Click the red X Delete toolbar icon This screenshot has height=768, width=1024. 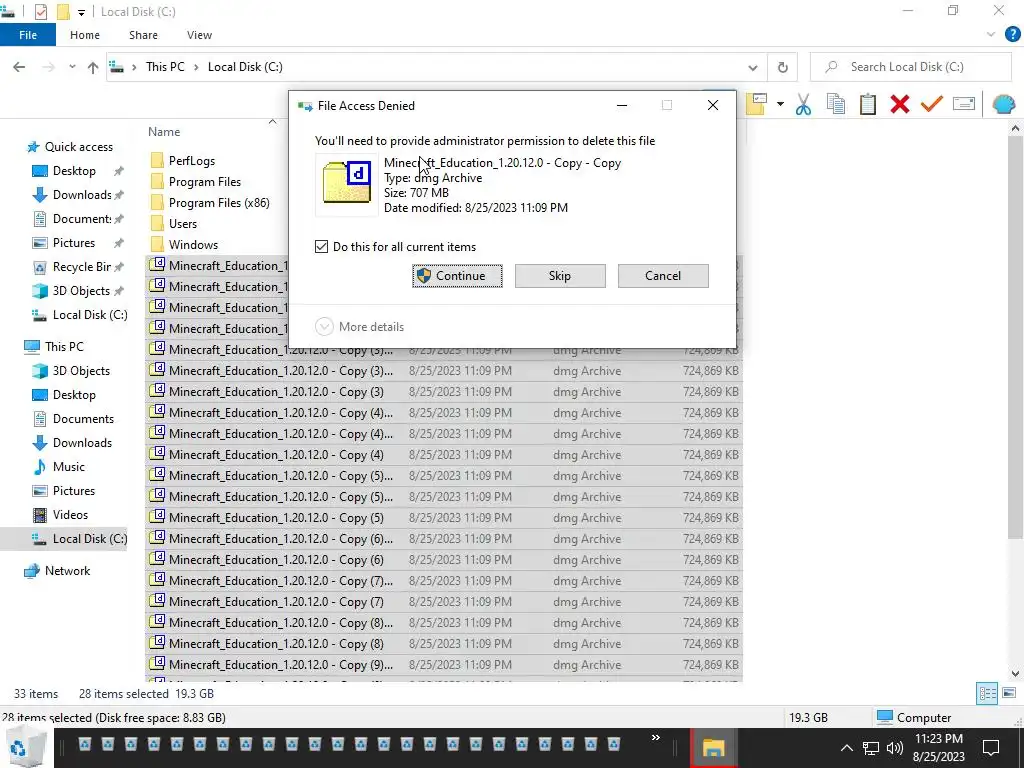(899, 104)
